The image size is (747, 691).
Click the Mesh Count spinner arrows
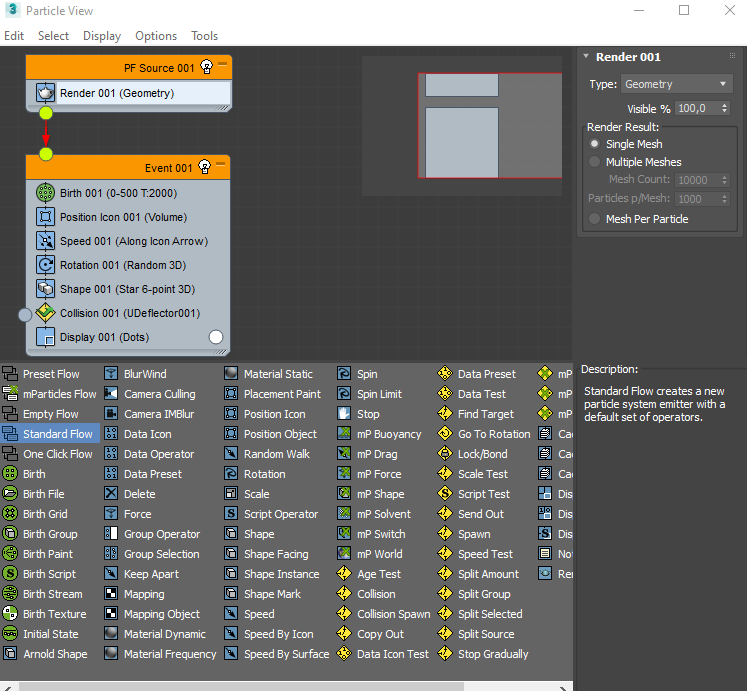(725, 180)
